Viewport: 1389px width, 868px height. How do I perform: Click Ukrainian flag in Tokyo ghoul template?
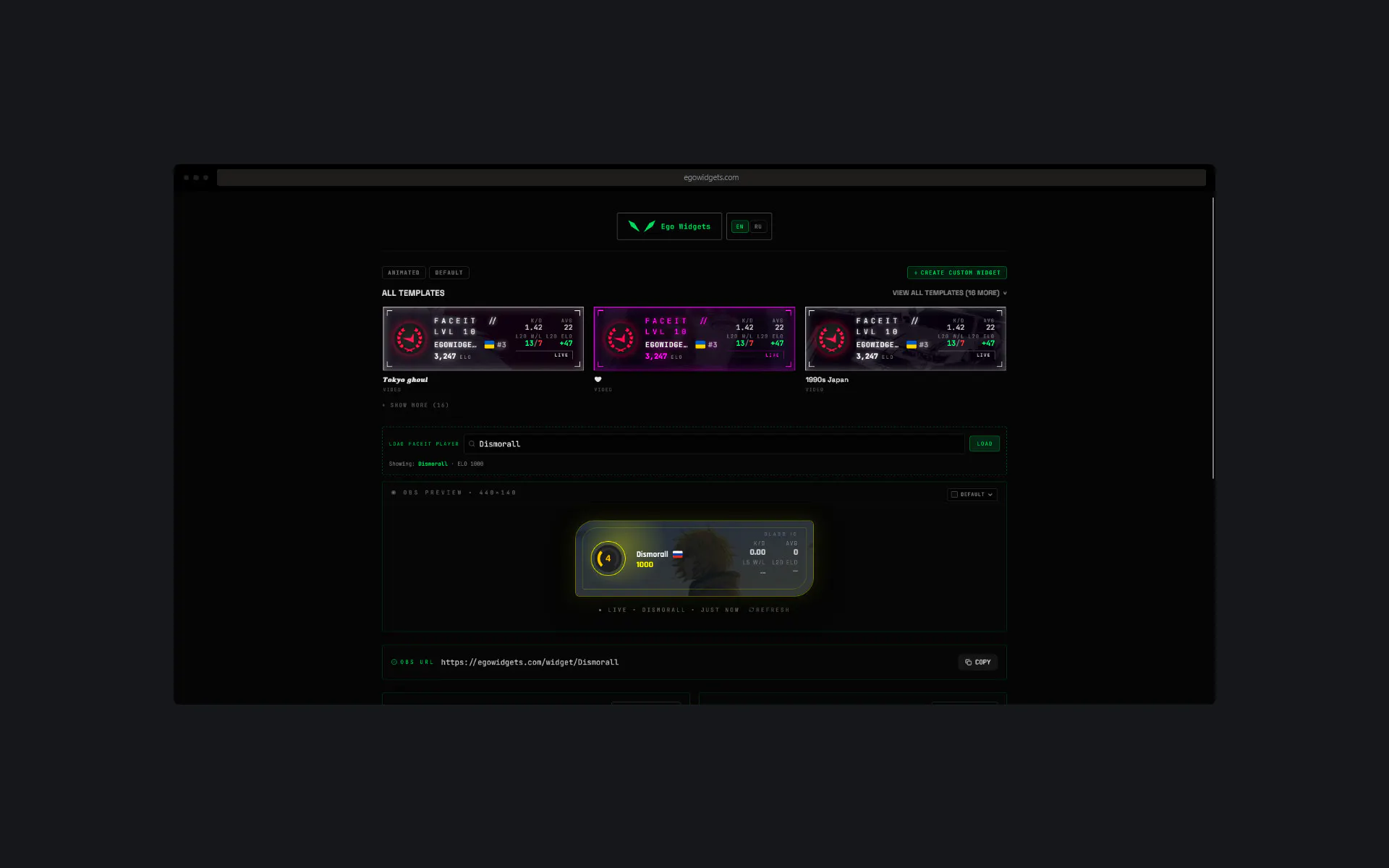(x=489, y=345)
